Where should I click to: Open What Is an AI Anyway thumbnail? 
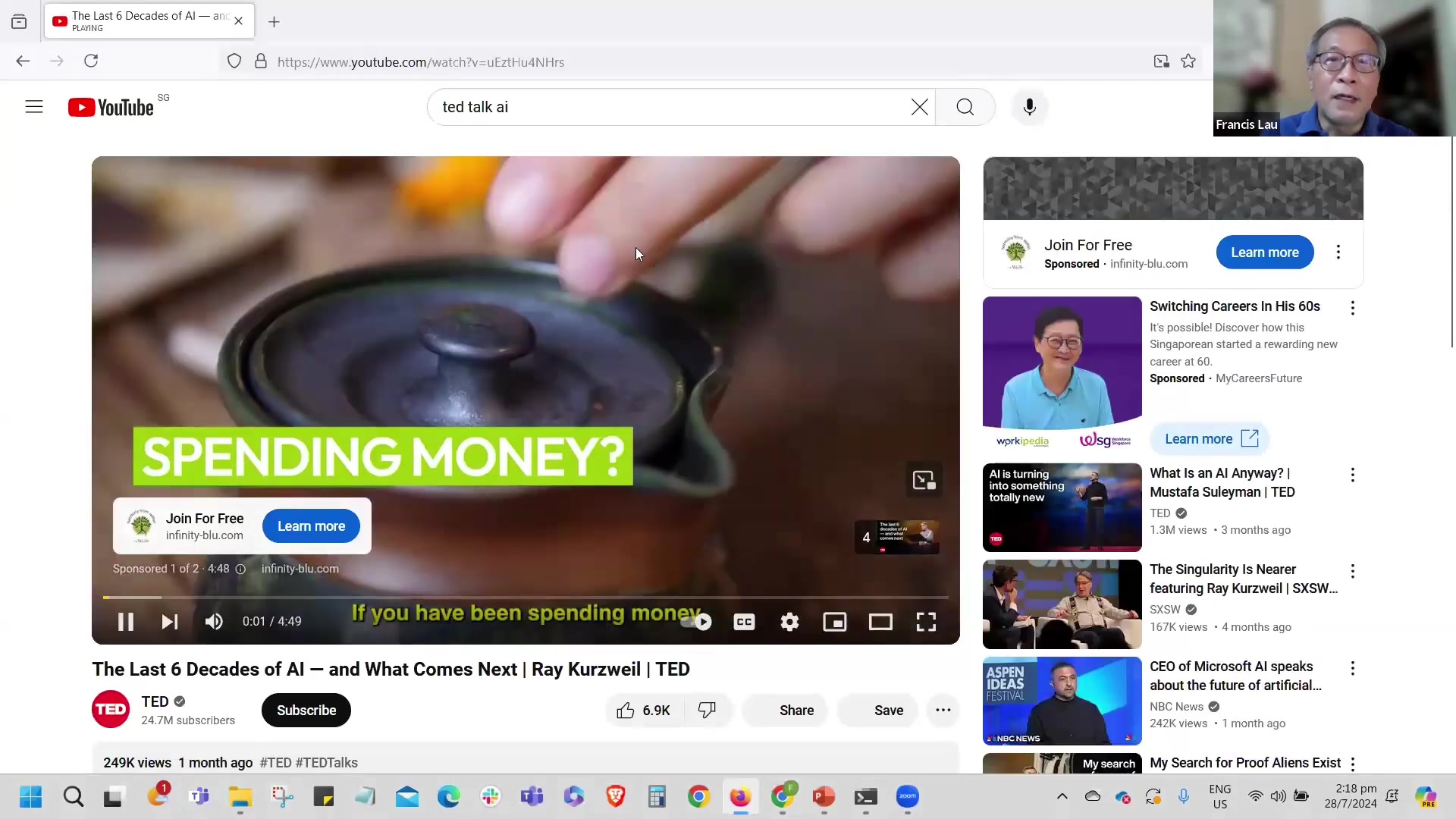[x=1062, y=507]
